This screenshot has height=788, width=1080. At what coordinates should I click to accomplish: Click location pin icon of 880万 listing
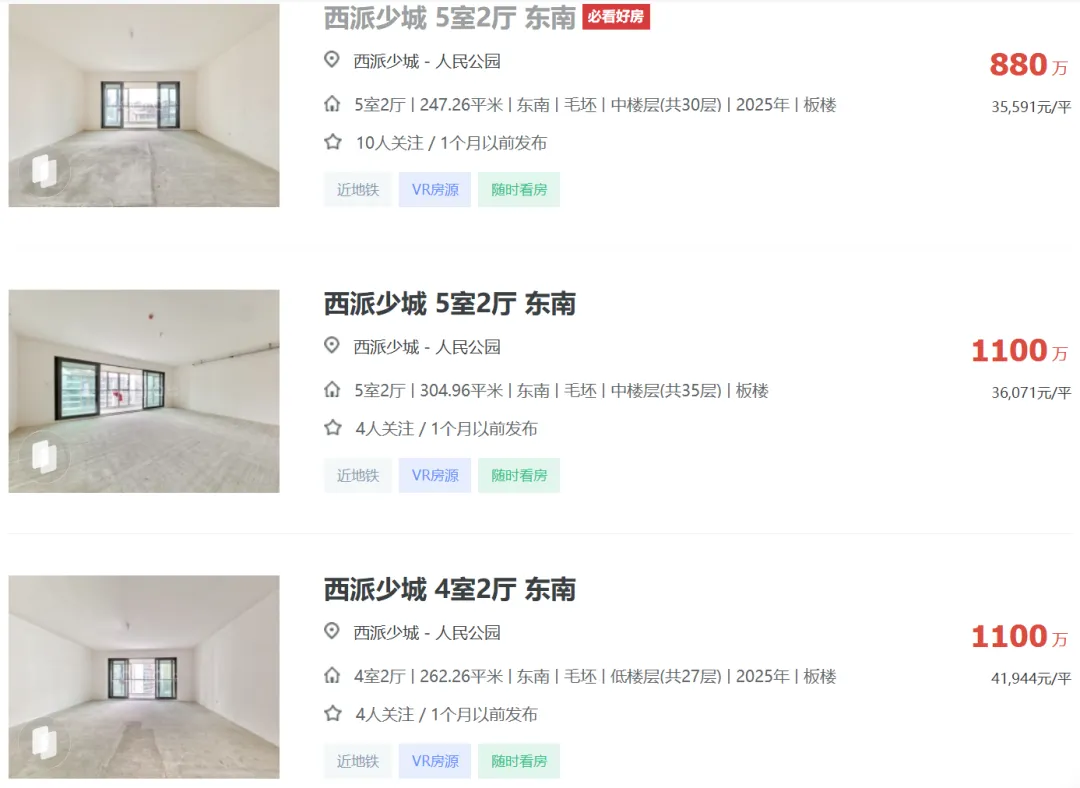point(332,60)
